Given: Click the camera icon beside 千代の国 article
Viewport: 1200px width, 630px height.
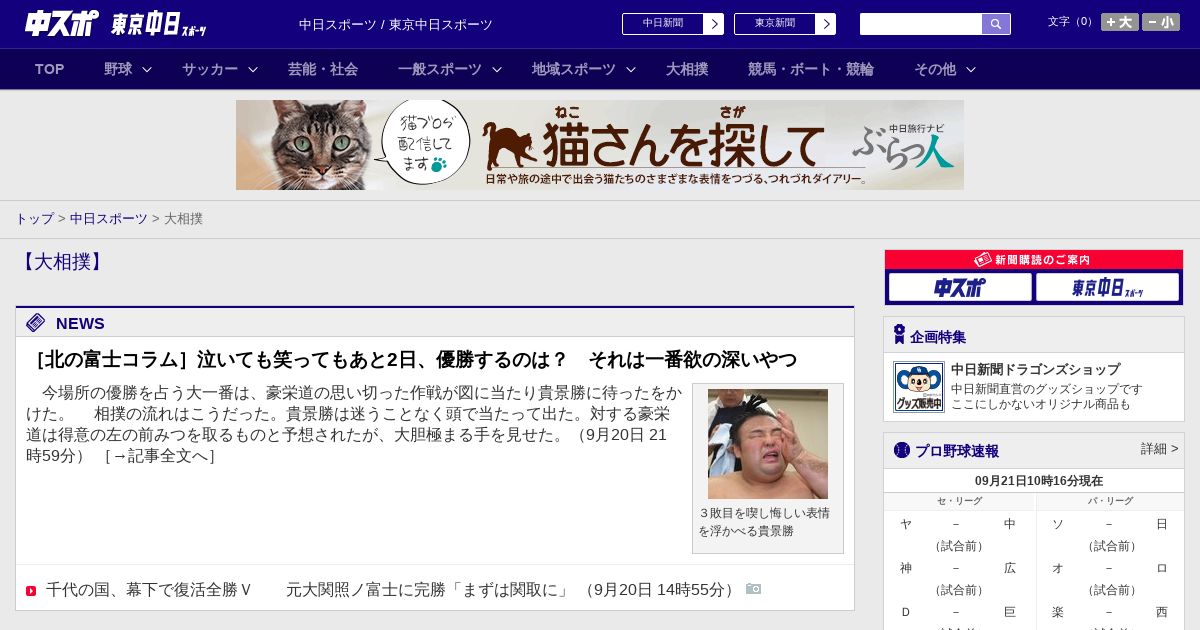Looking at the screenshot, I should tap(753, 589).
